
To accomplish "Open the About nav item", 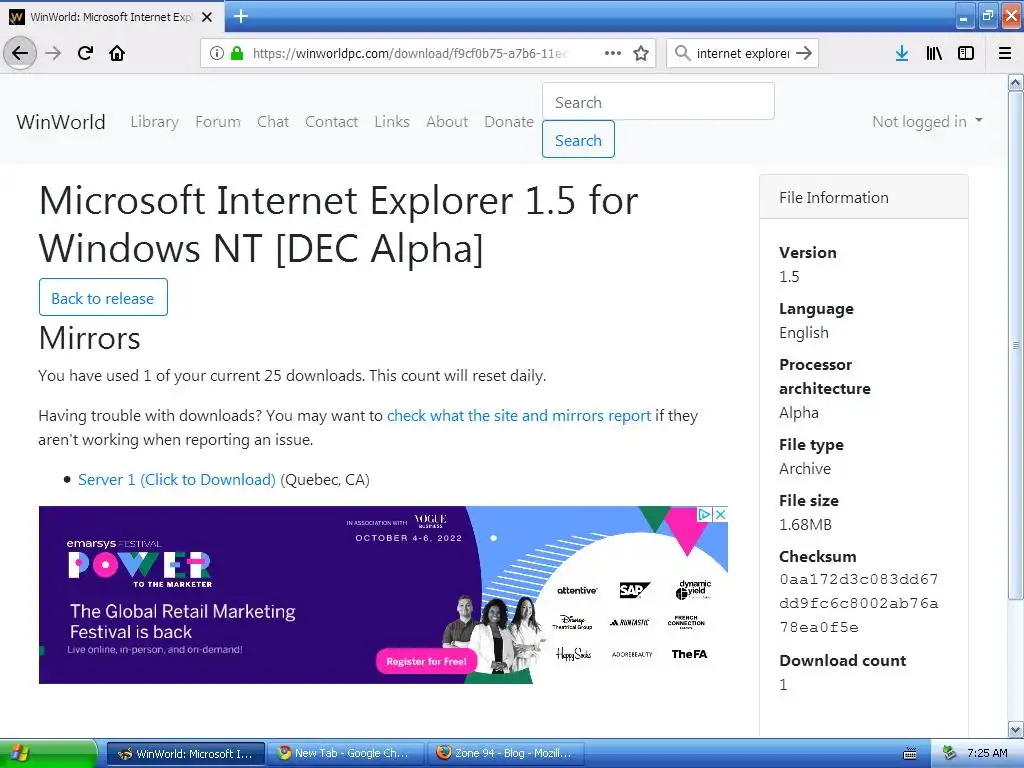I will [x=447, y=121].
